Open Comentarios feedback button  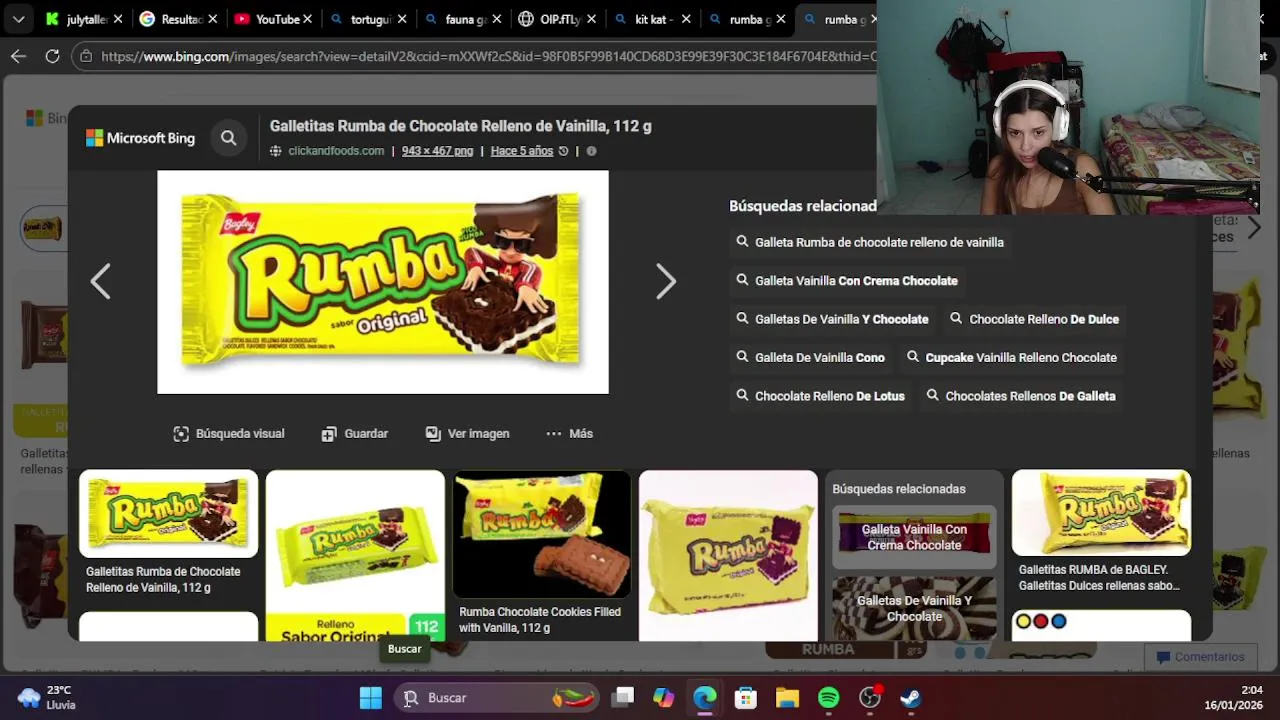point(1200,657)
